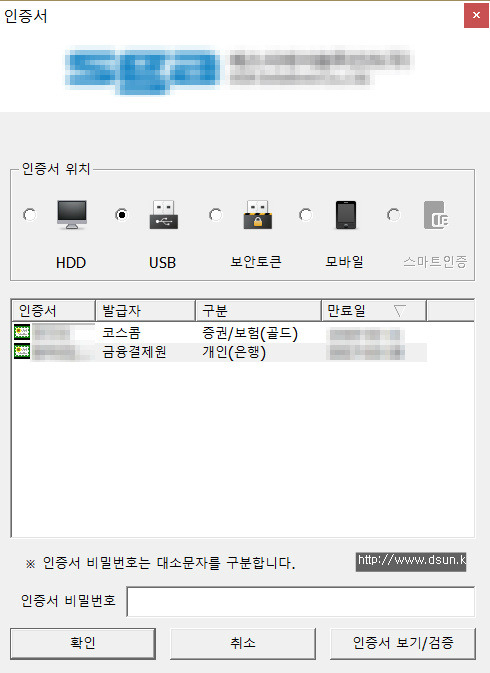
Task: Click the 금융결제원 row certificate icon
Action: (x=22, y=351)
